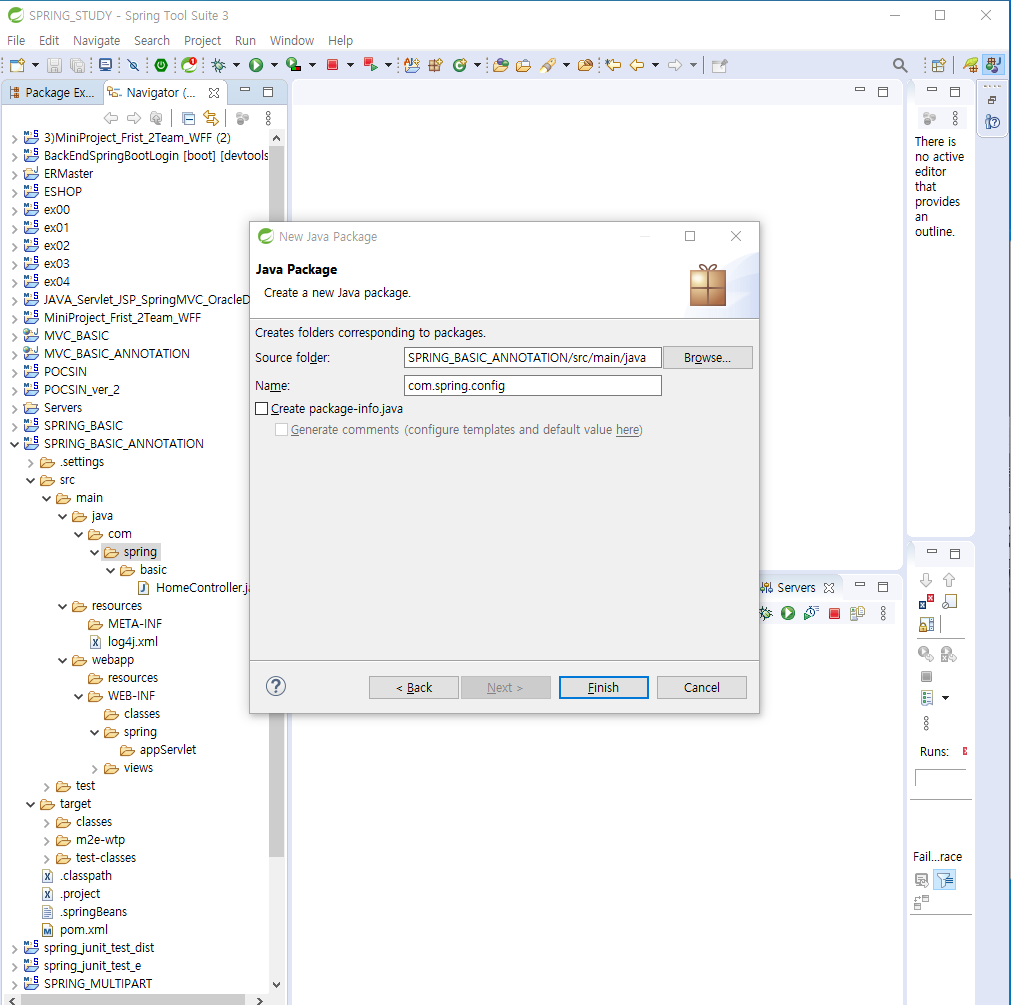Image resolution: width=1011 pixels, height=1005 pixels.
Task: Open the File menu
Action: [x=16, y=41]
